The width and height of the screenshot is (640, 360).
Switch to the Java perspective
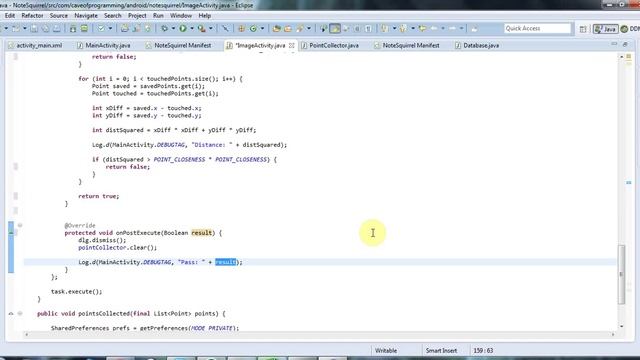[x=605, y=29]
